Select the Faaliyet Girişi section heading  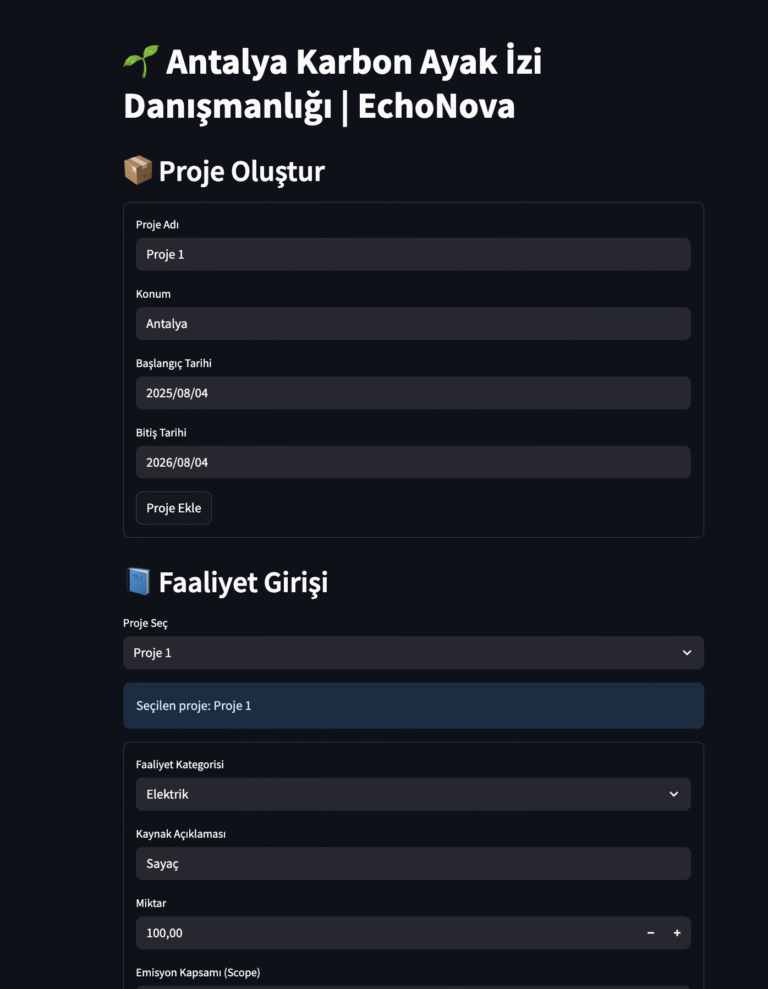pos(243,582)
